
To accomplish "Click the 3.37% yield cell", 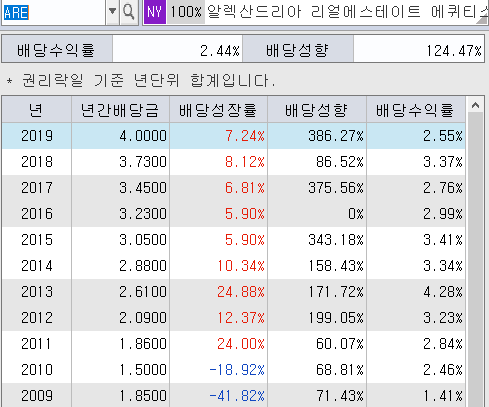I will pos(416,162).
